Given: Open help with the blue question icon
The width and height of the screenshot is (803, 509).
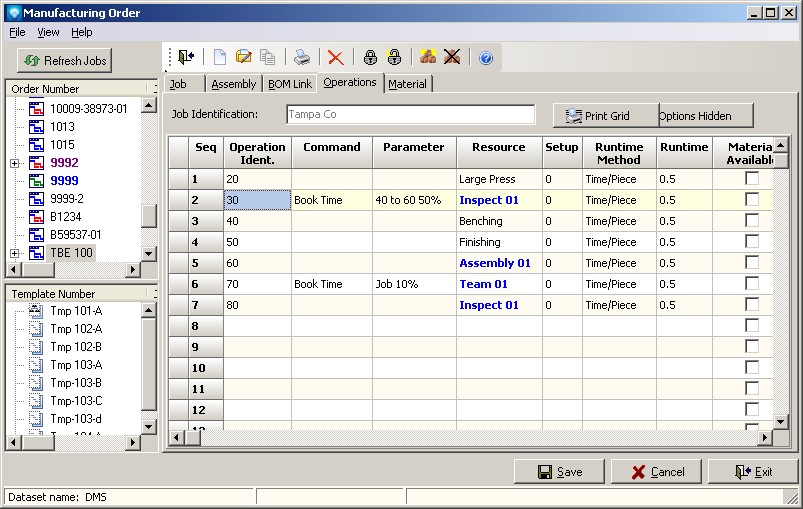Looking at the screenshot, I should 486,58.
